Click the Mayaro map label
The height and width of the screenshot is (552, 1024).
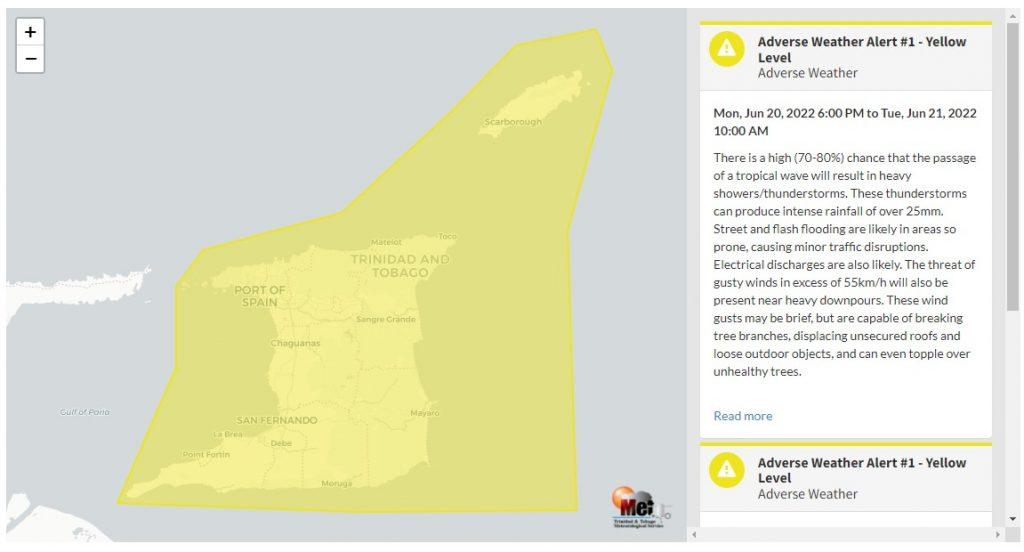point(424,413)
